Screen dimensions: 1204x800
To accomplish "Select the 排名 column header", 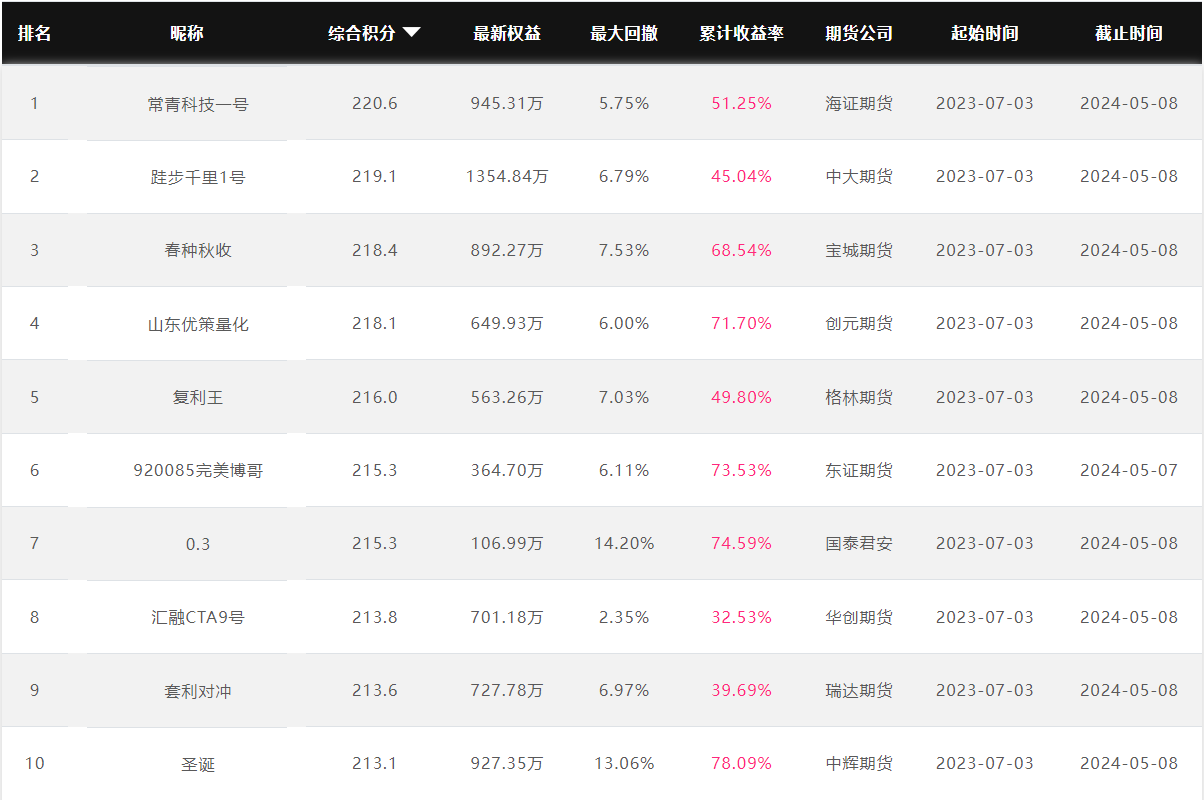I will pos(34,33).
